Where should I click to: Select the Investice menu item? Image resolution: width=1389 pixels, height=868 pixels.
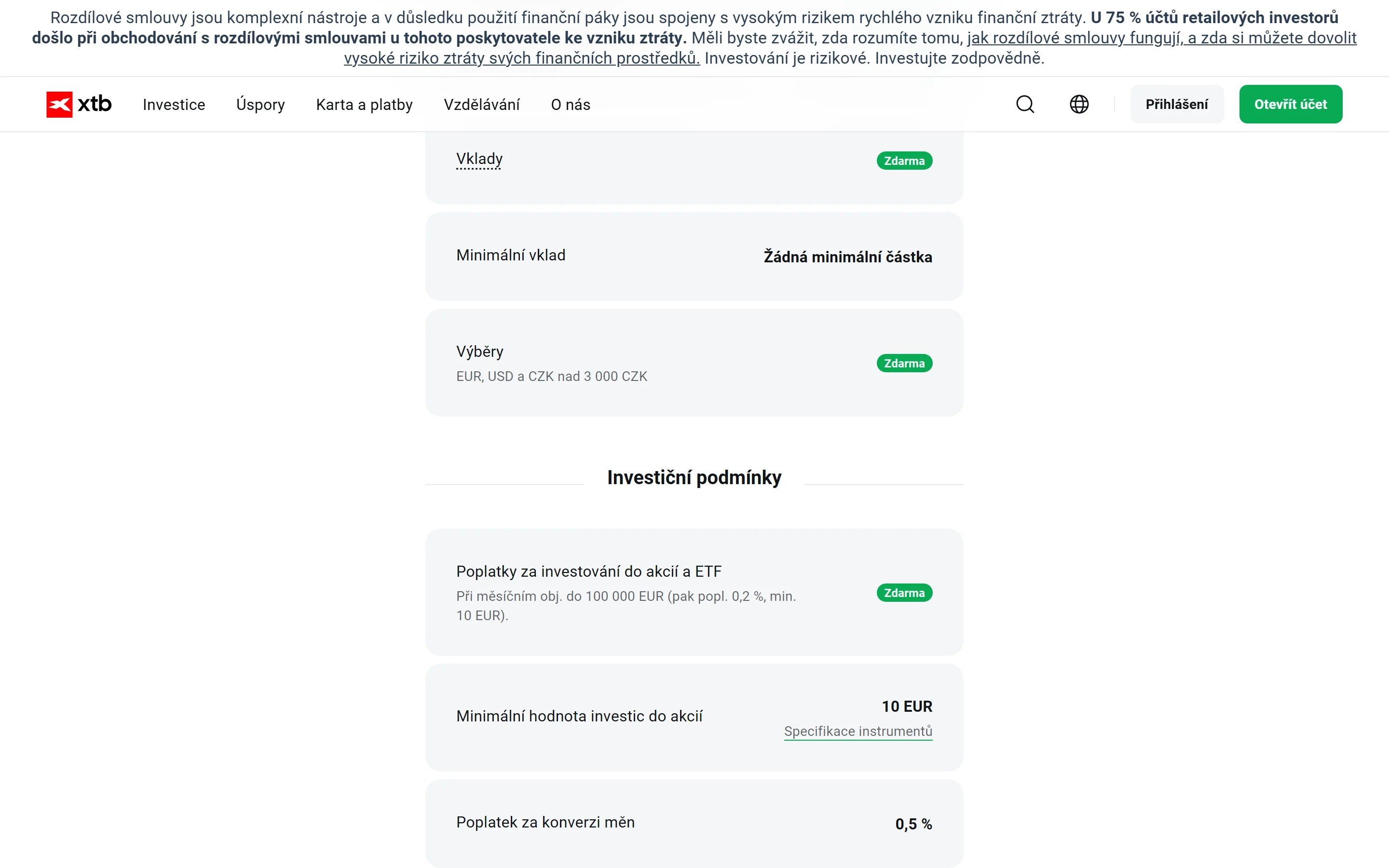(173, 104)
